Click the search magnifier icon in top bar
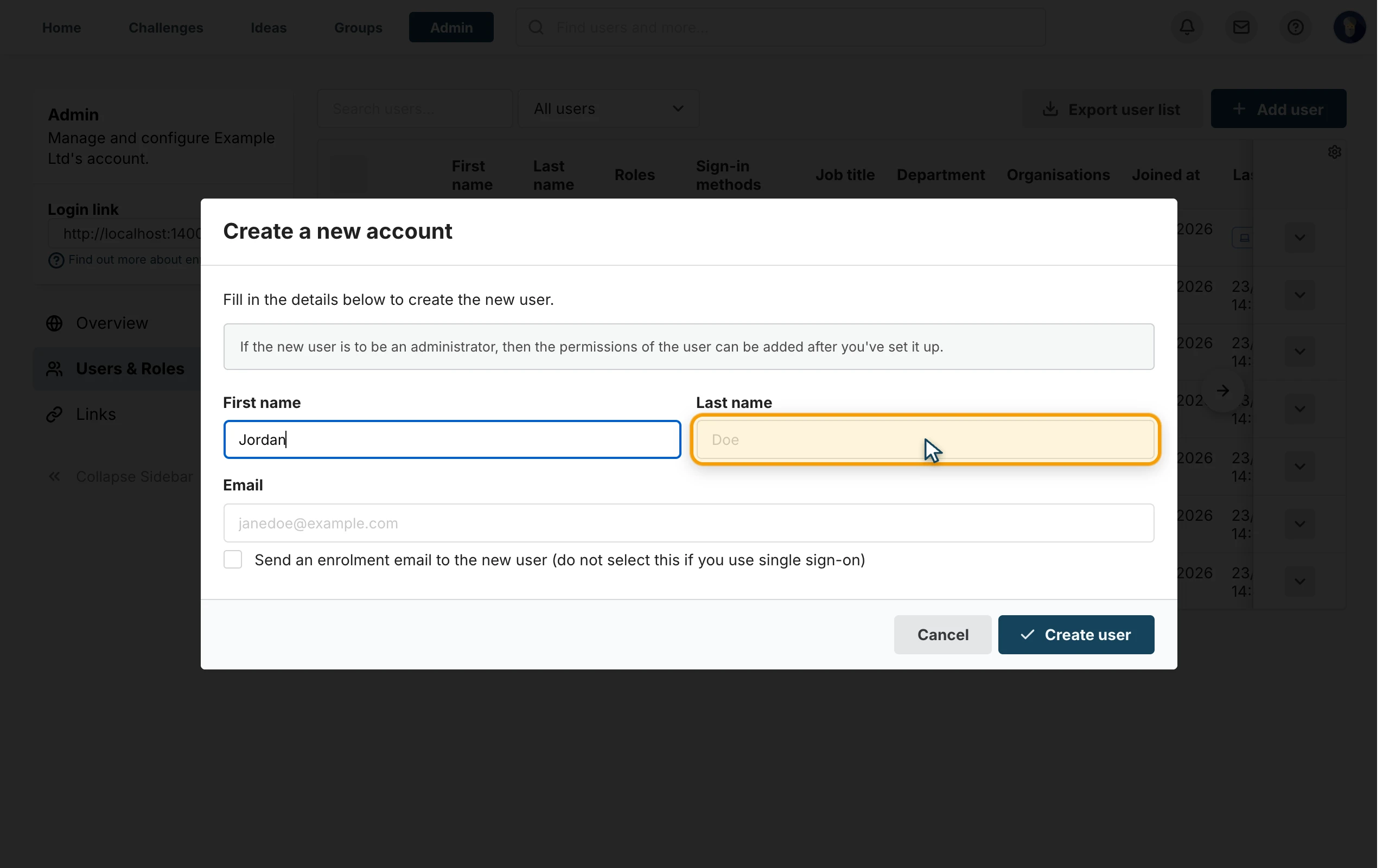The image size is (1389, 868). (536, 27)
